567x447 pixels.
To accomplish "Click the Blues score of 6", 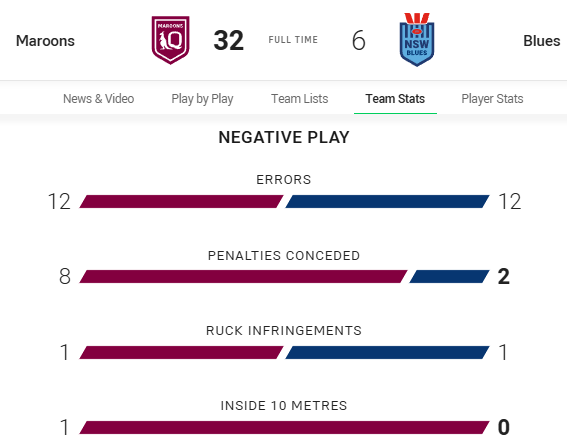I will 358,40.
